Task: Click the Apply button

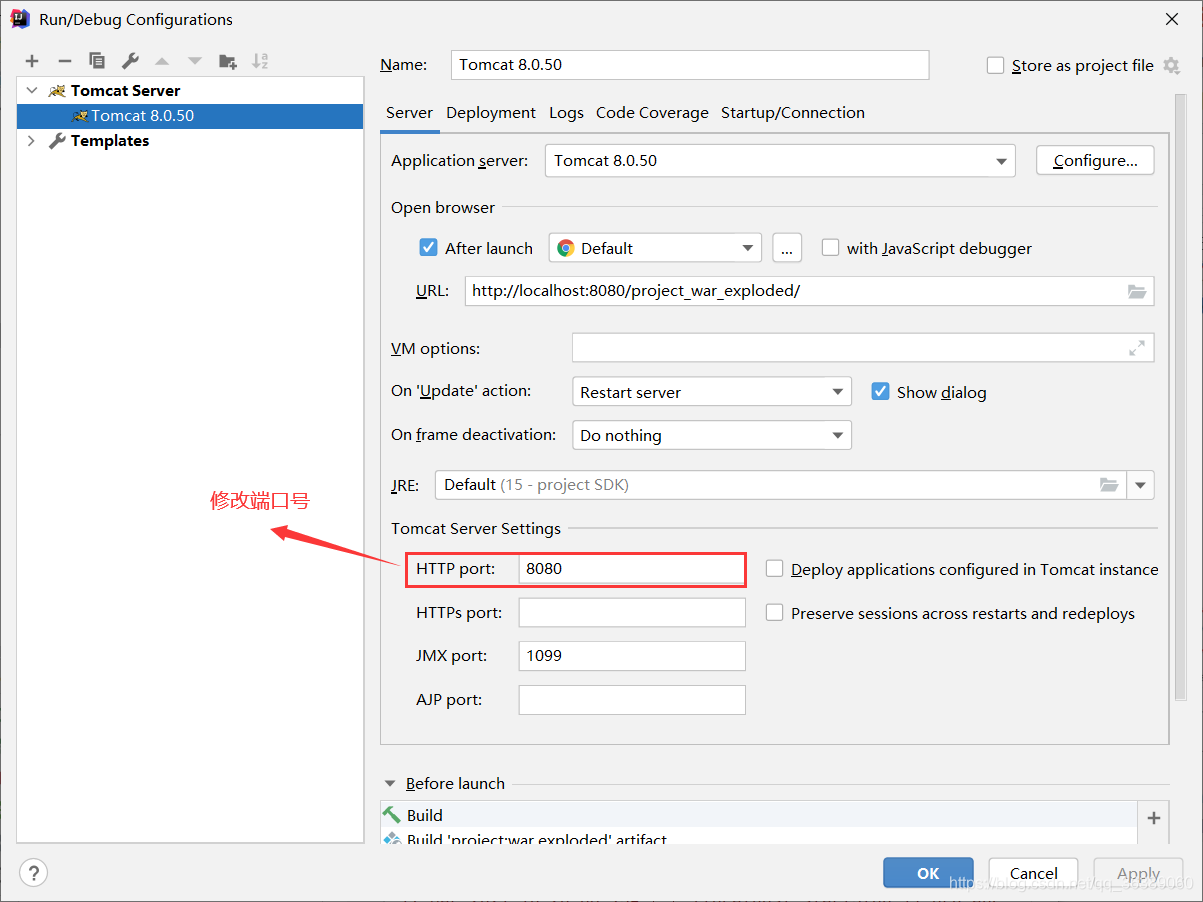Action: pos(1138,873)
